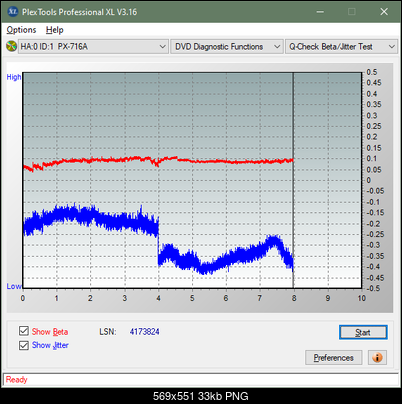Expand the Q-Check Beta/Jitter Test dropdown
This screenshot has width=402, height=404.
pos(341,47)
